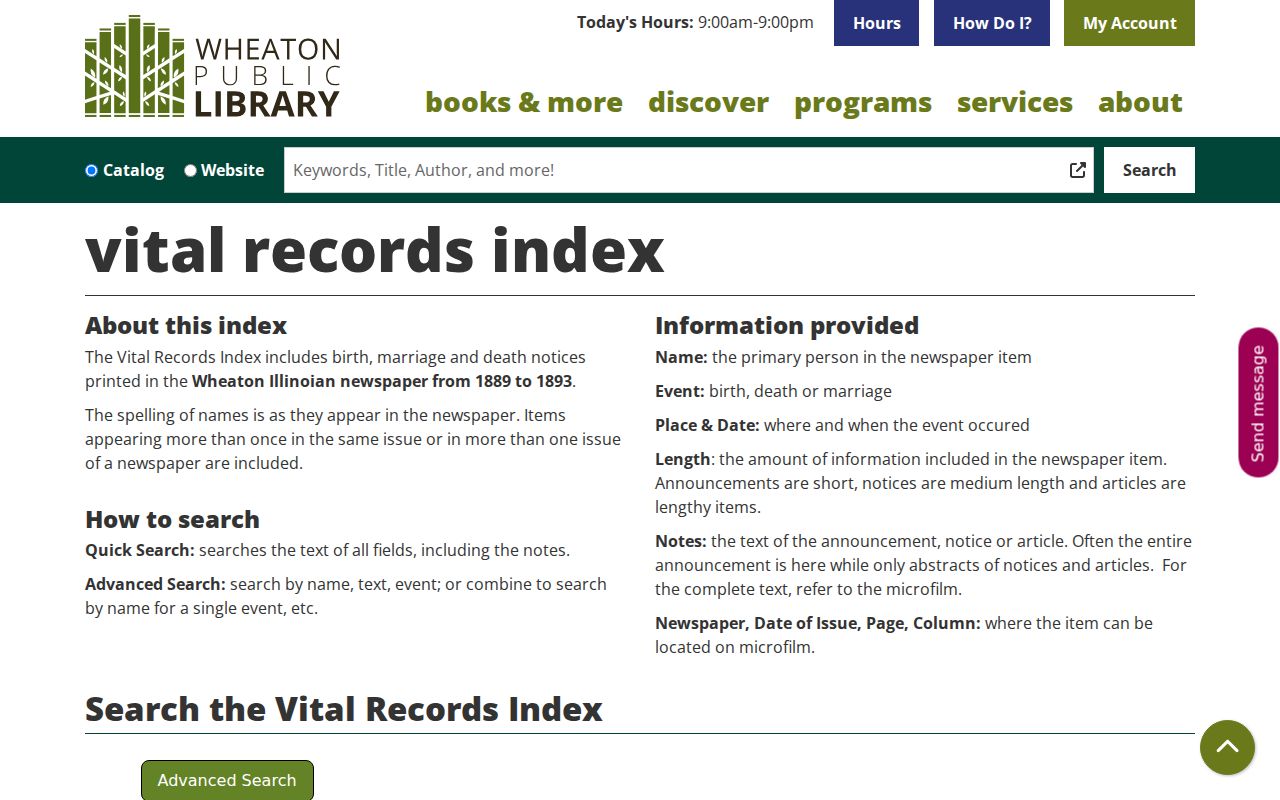Open the Send message side tab

(1258, 402)
